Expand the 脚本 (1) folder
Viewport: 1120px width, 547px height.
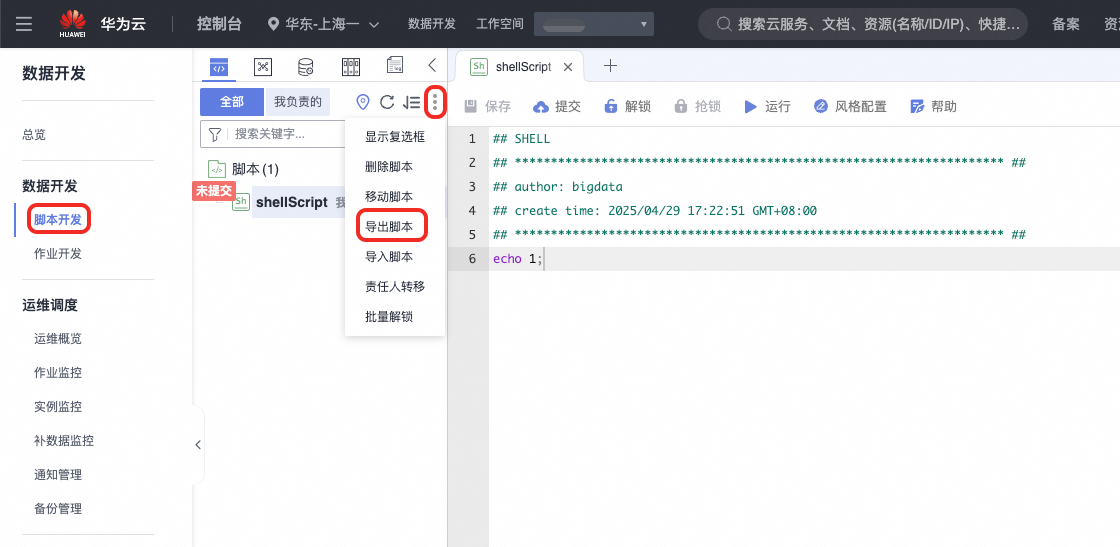click(x=255, y=169)
